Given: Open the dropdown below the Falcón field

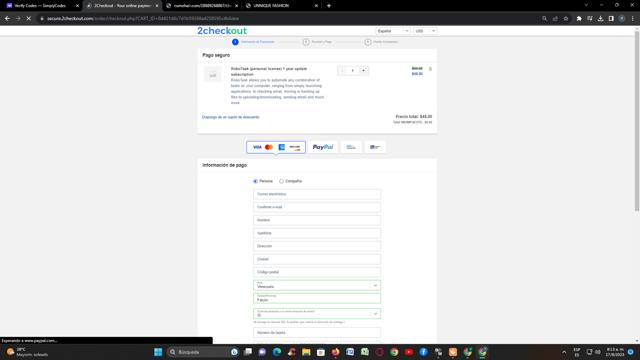Looking at the screenshot, I should pyautogui.click(x=317, y=313).
